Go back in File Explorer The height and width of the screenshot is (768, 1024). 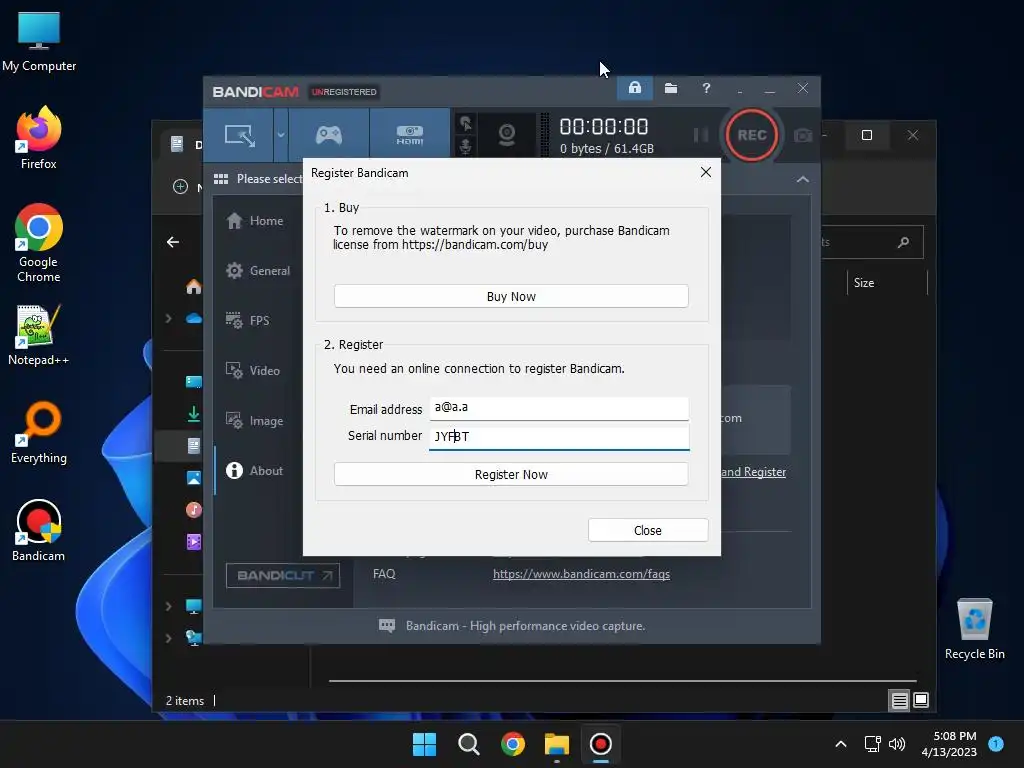173,242
